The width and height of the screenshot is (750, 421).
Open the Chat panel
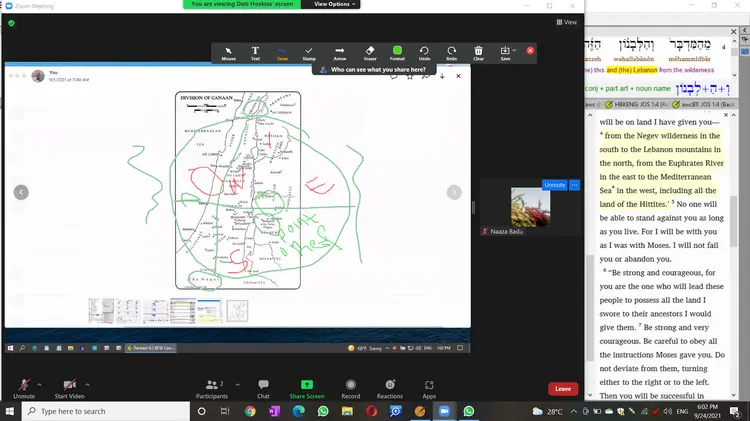[x=263, y=388]
